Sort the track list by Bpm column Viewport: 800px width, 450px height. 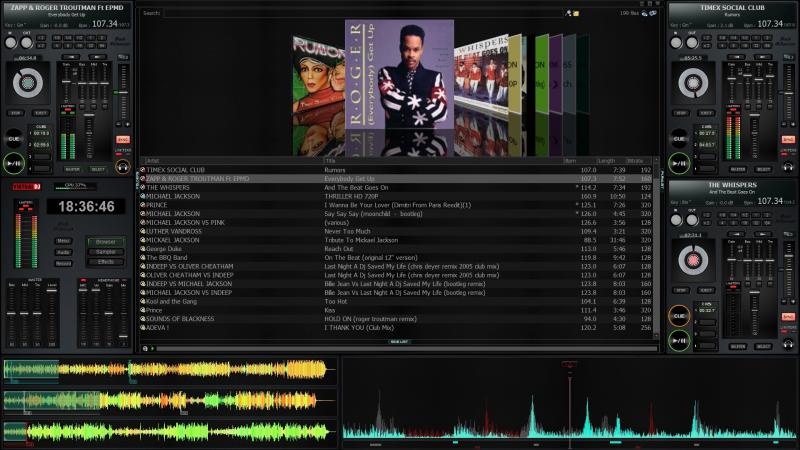tap(571, 160)
